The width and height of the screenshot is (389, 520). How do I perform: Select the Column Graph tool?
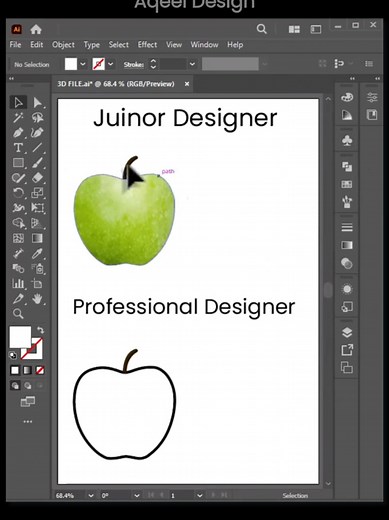click(18, 283)
